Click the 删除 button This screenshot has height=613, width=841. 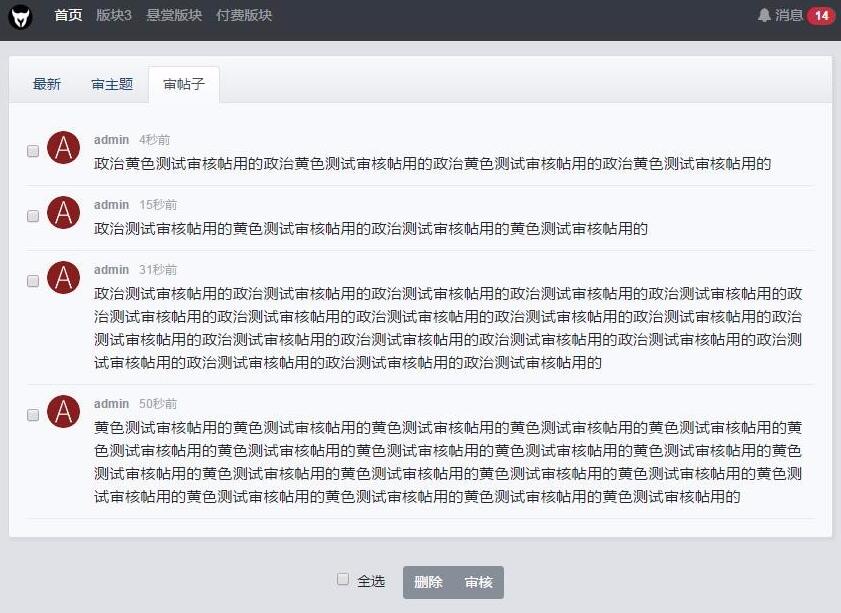[x=428, y=582]
